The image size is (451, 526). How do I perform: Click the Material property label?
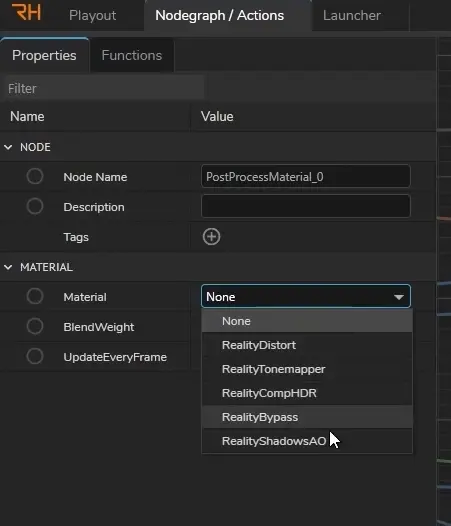click(x=85, y=297)
